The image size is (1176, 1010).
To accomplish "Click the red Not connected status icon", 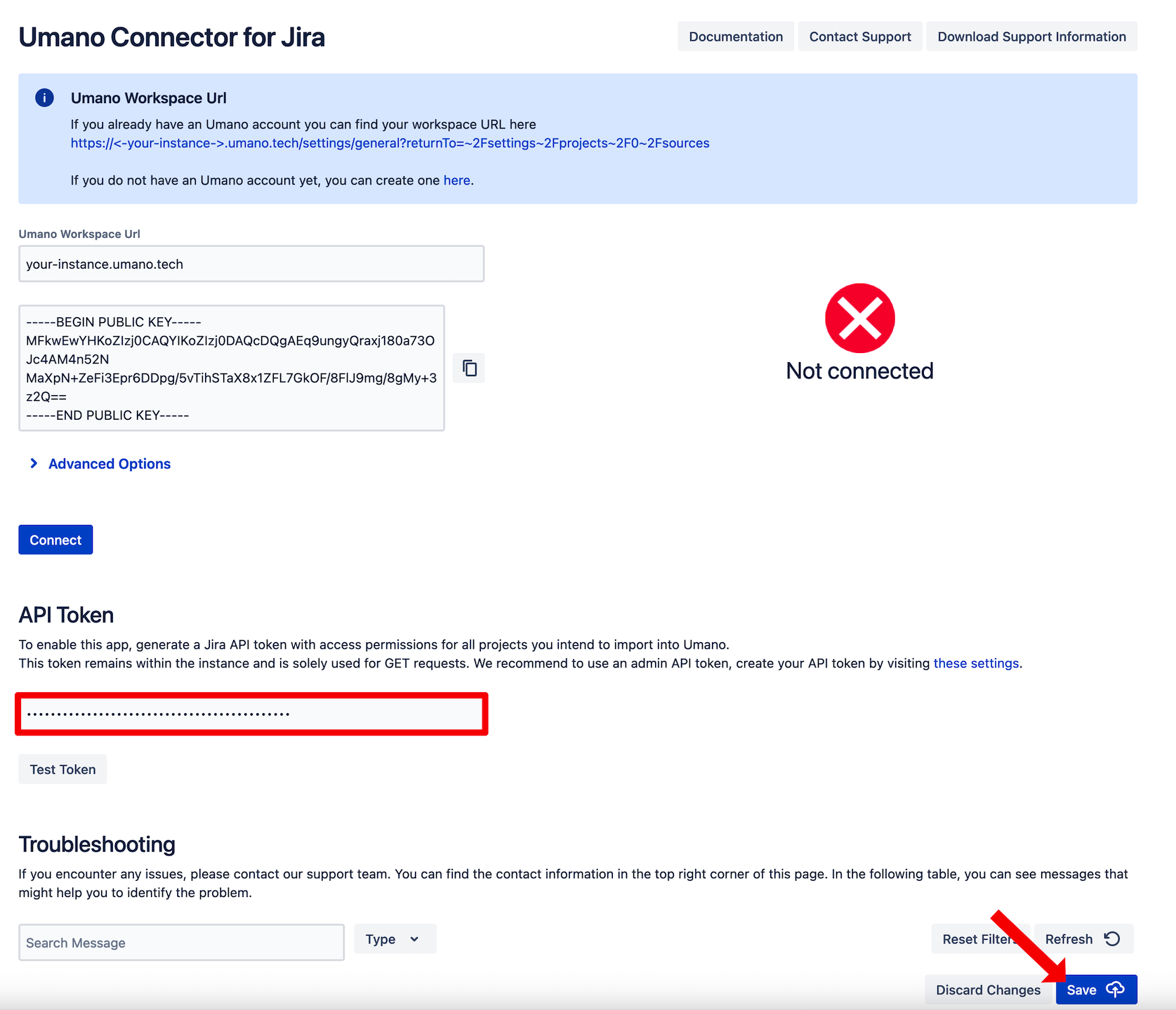I will point(859,318).
